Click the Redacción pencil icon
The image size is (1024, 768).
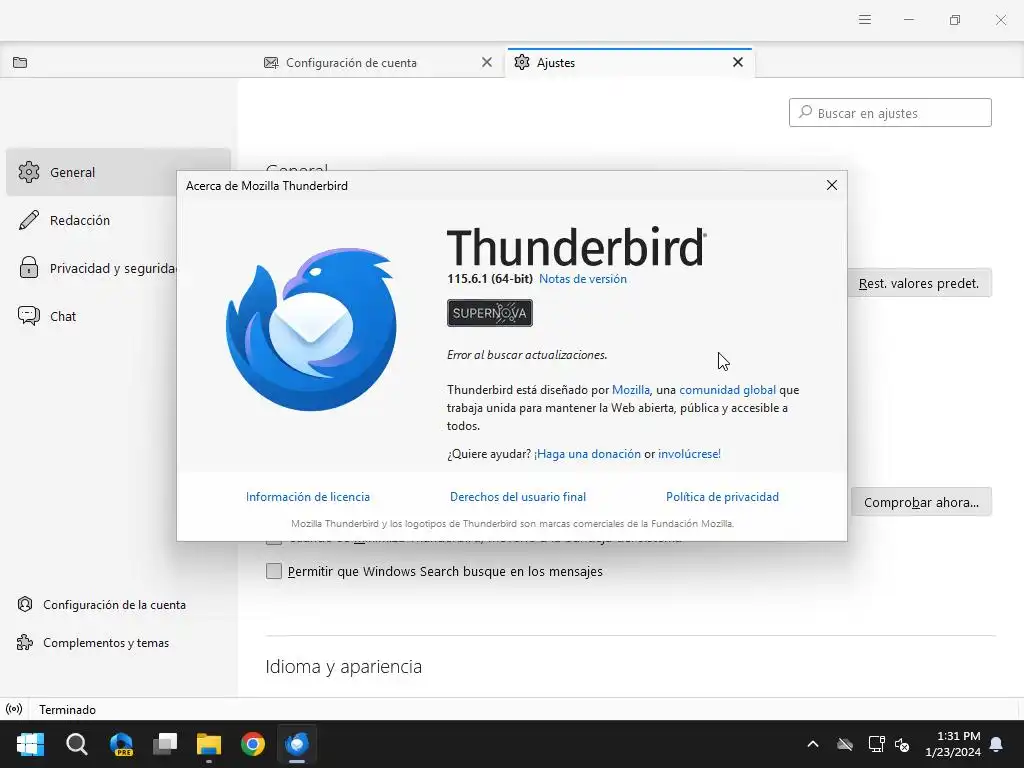[x=29, y=220]
